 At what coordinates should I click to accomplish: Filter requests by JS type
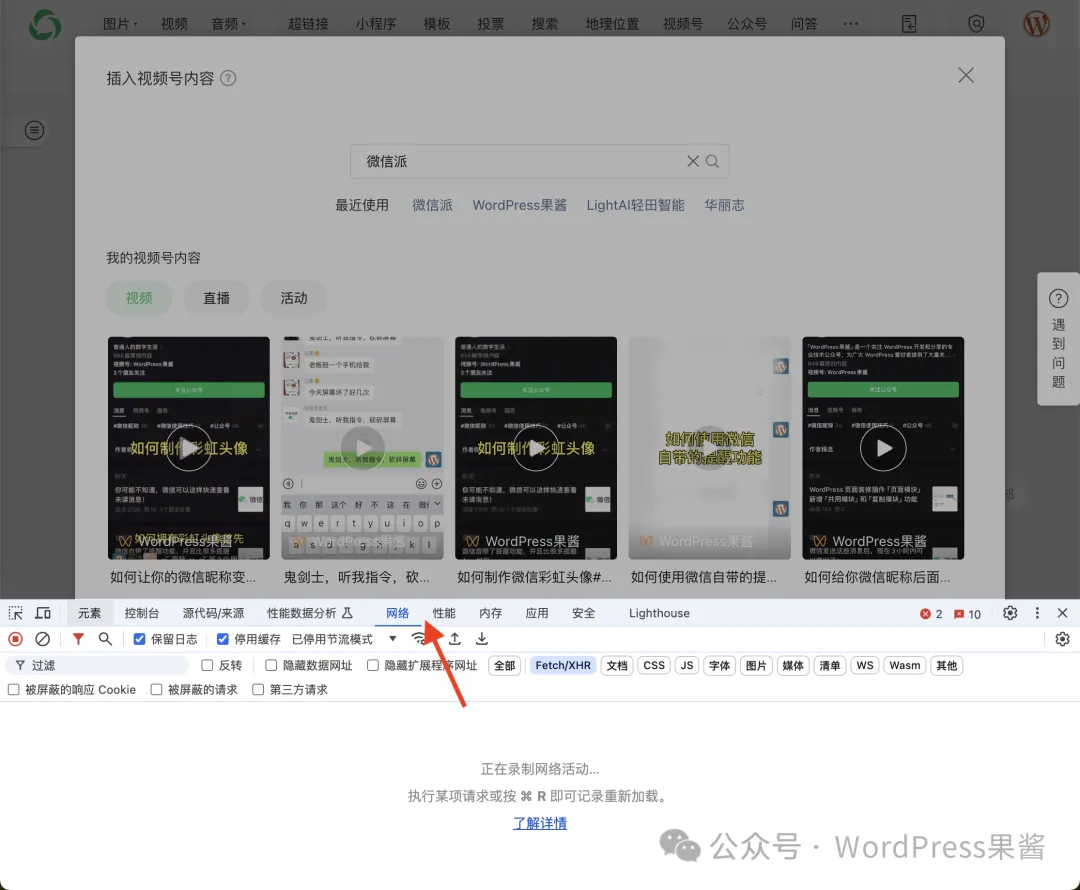click(687, 665)
